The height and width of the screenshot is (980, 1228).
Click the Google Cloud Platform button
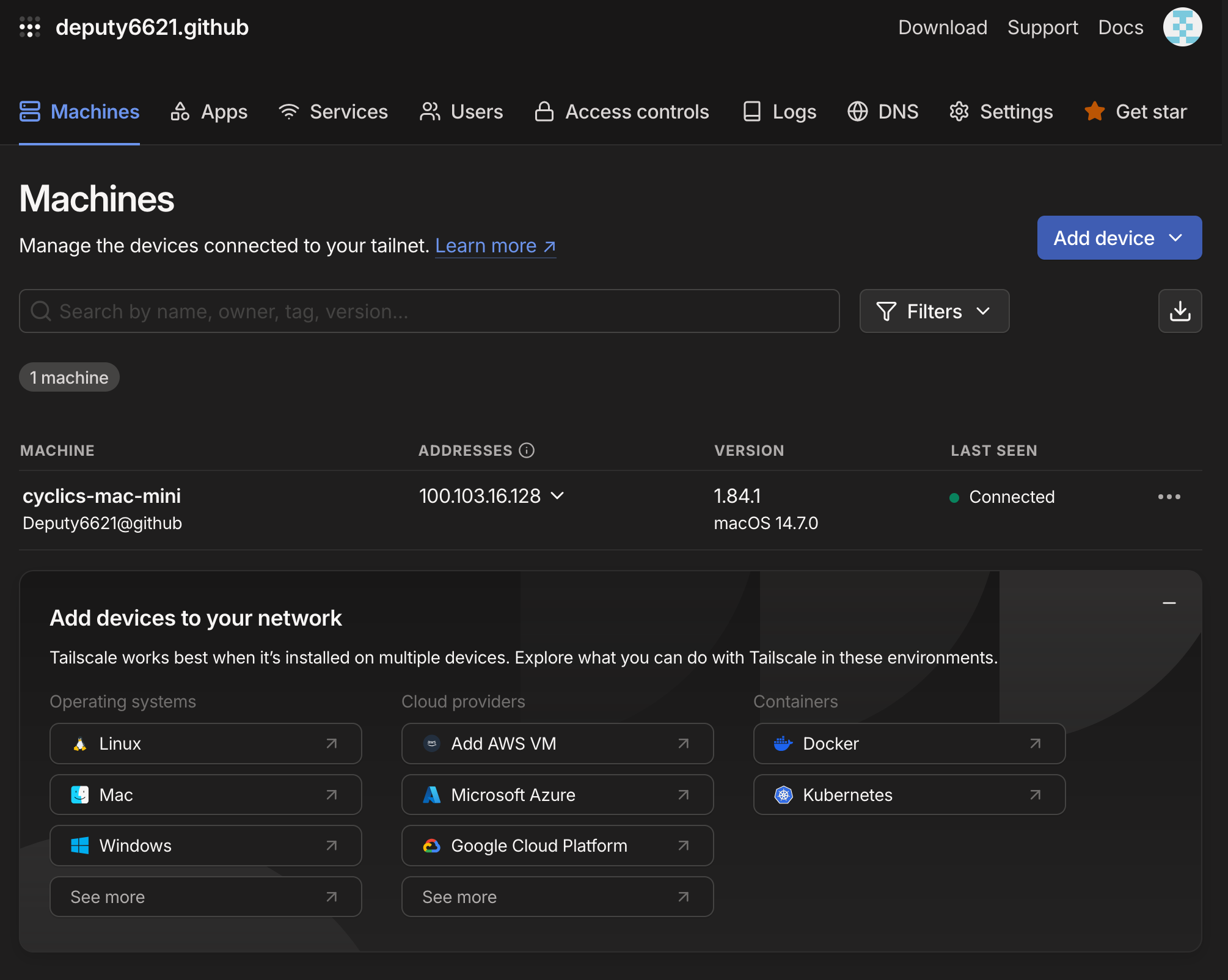tap(557, 846)
